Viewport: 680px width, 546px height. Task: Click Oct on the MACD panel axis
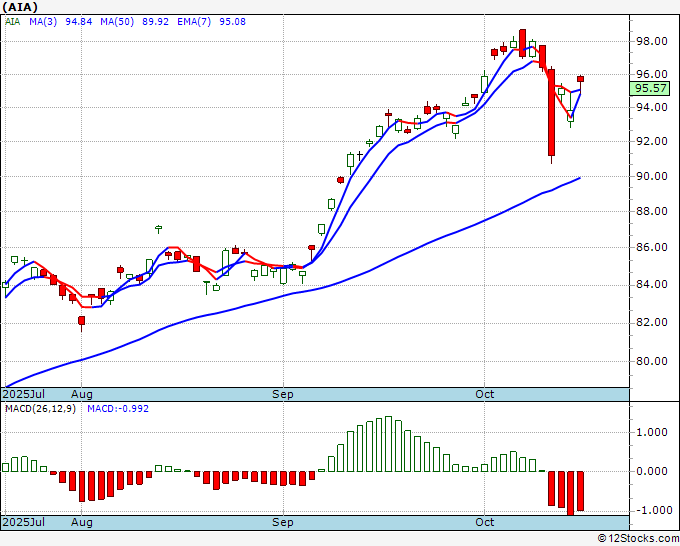click(x=484, y=522)
